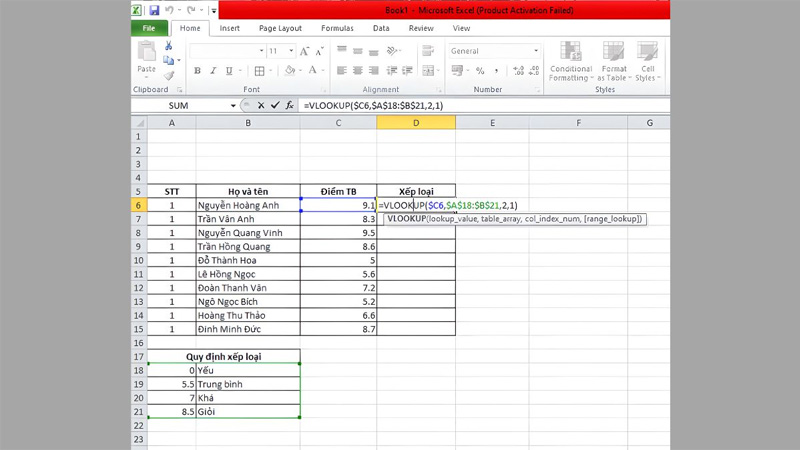
Task: Click the cell containing Nguyễn Hoàng Anh
Action: click(x=248, y=205)
